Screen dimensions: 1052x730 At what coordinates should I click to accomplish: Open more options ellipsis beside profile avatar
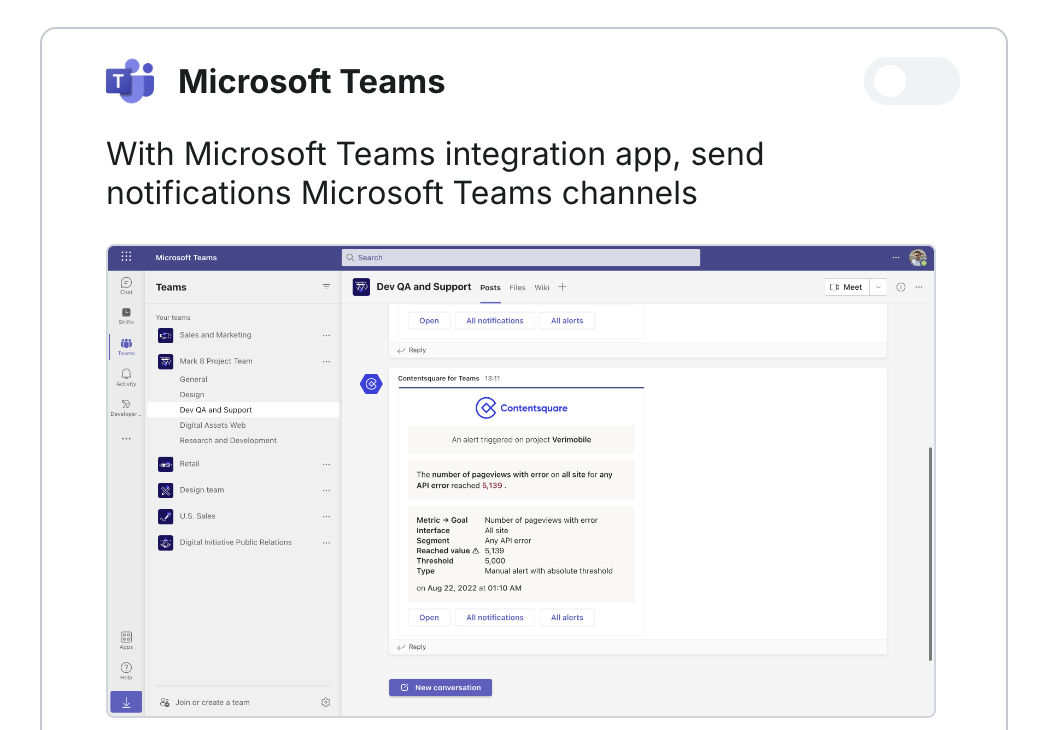coord(896,258)
